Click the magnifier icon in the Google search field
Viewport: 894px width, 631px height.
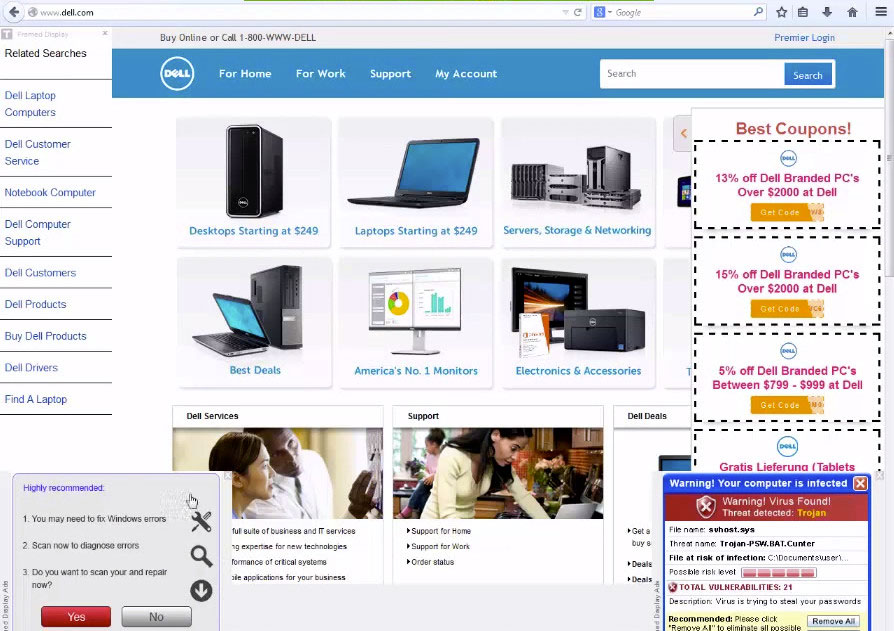[757, 12]
